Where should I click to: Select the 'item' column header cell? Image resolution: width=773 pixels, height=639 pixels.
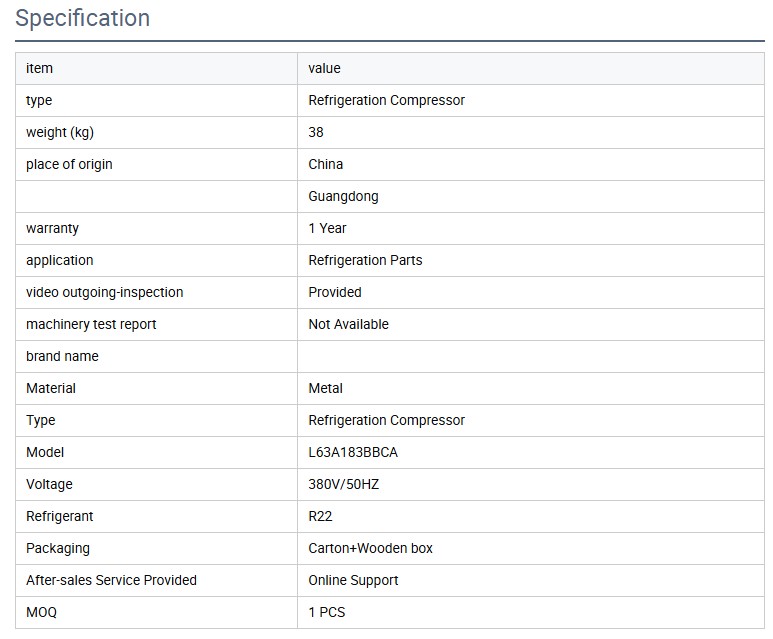click(x=40, y=68)
